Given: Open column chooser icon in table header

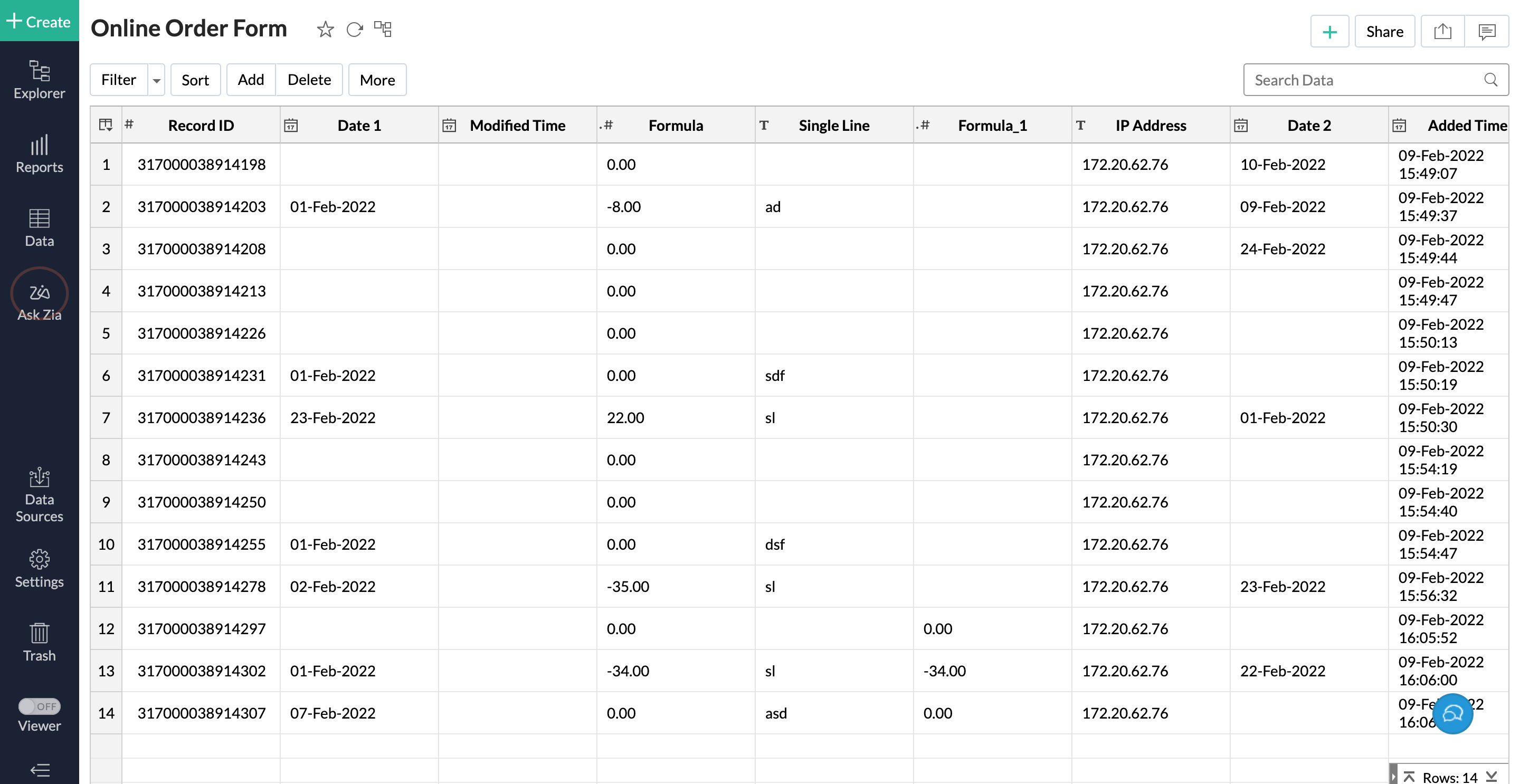Looking at the screenshot, I should 106,125.
